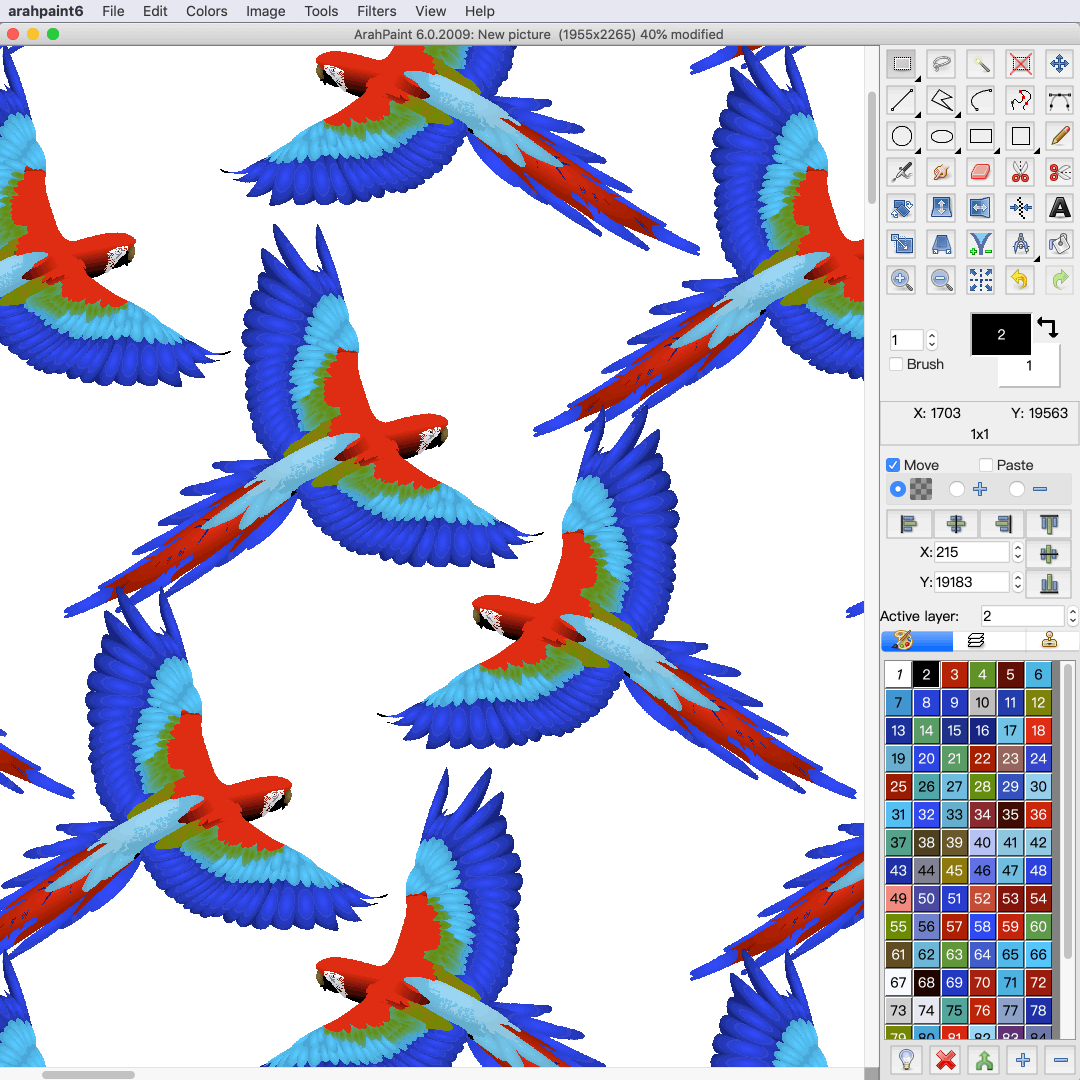
Task: Choose the smudge finger tool
Action: (x=942, y=172)
